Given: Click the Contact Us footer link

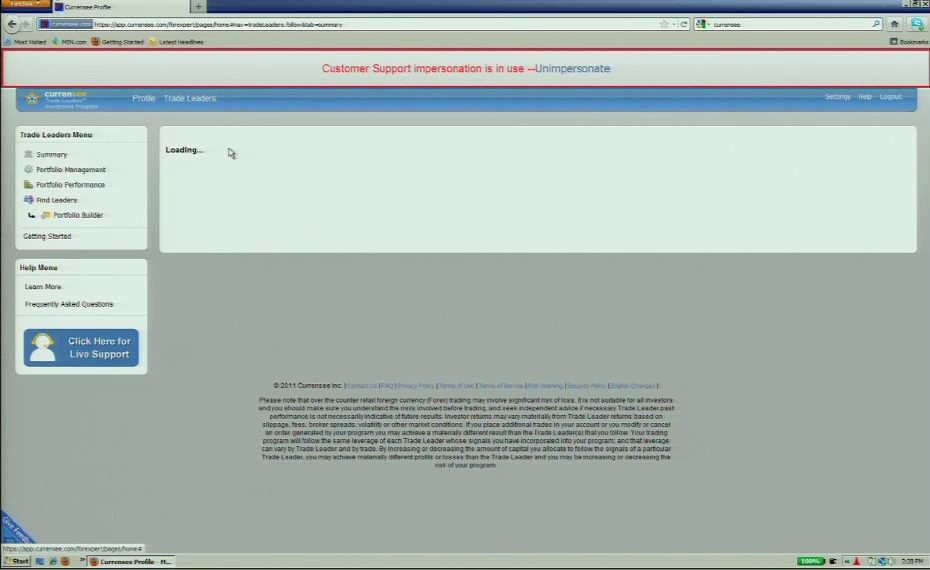Looking at the screenshot, I should tap(362, 386).
